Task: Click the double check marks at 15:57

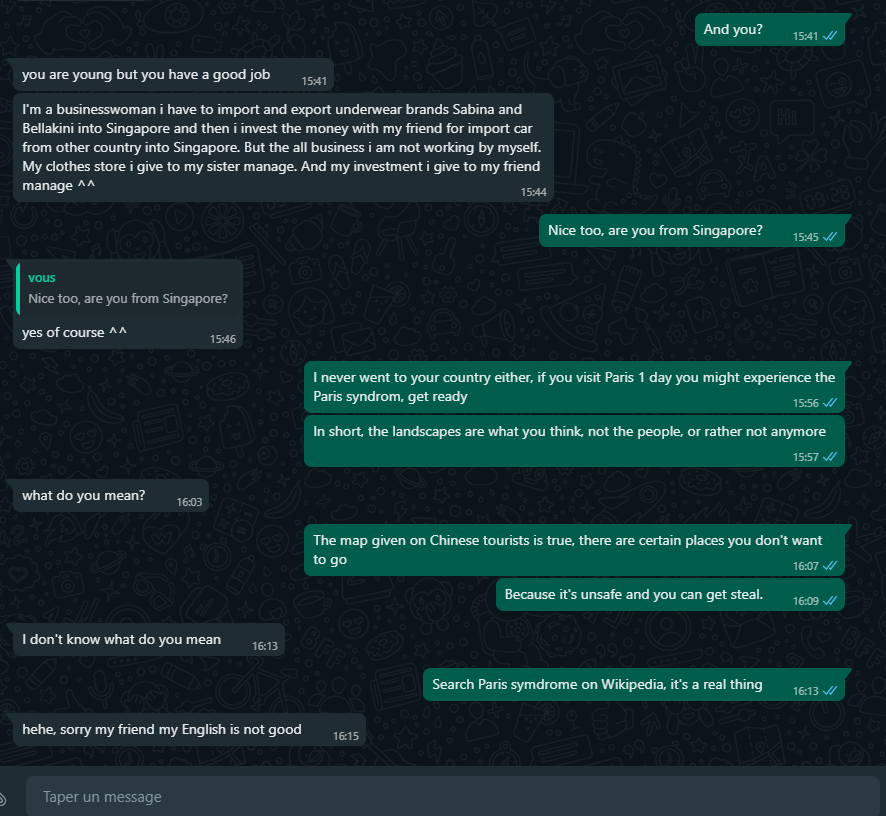Action: 829,457
